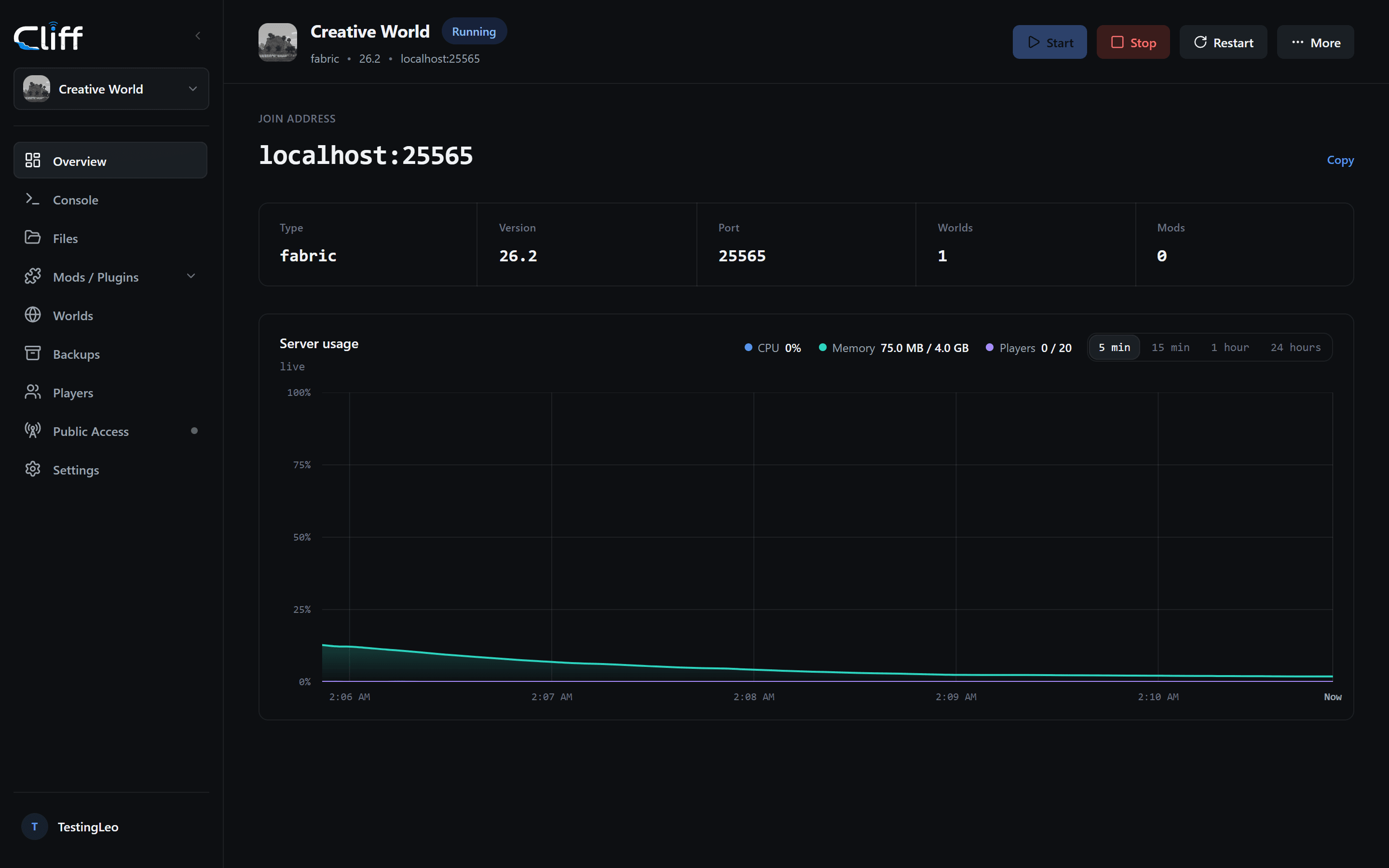Click the Overview grid icon
The height and width of the screenshot is (868, 1389).
click(33, 160)
